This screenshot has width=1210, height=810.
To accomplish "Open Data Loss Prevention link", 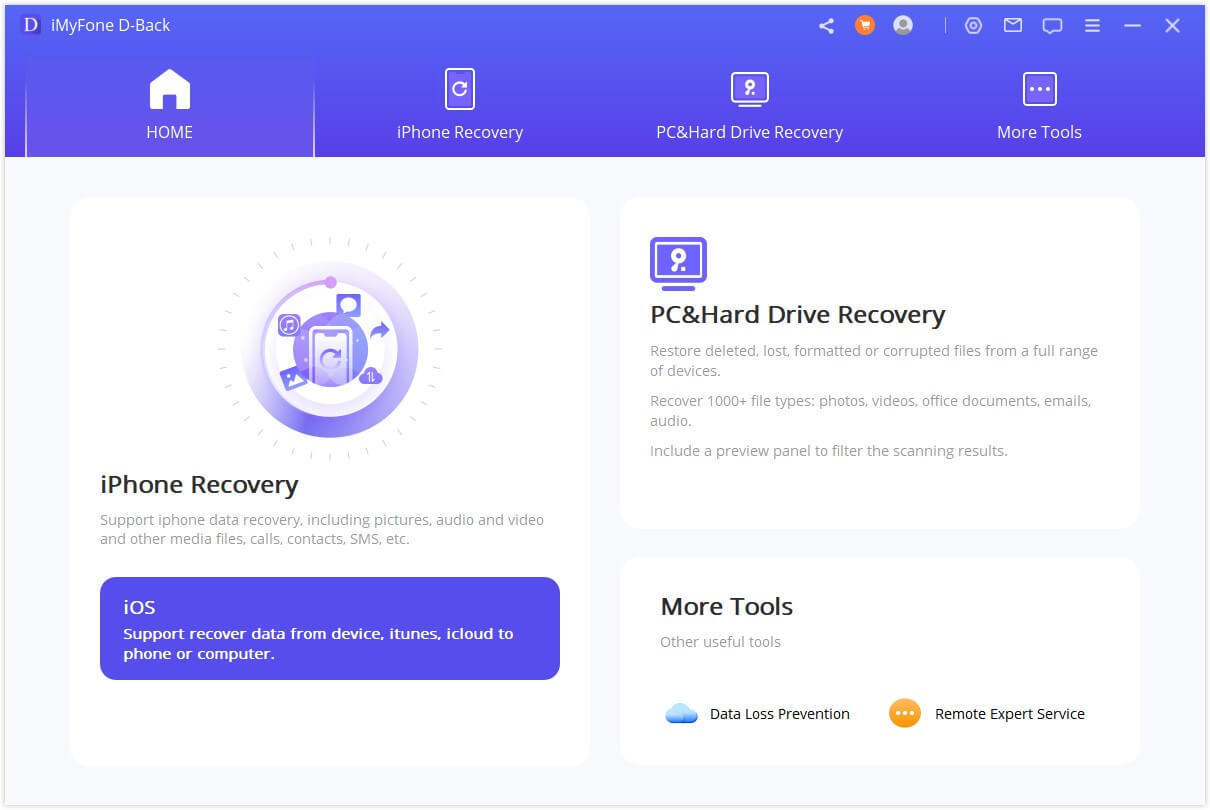I will [780, 714].
